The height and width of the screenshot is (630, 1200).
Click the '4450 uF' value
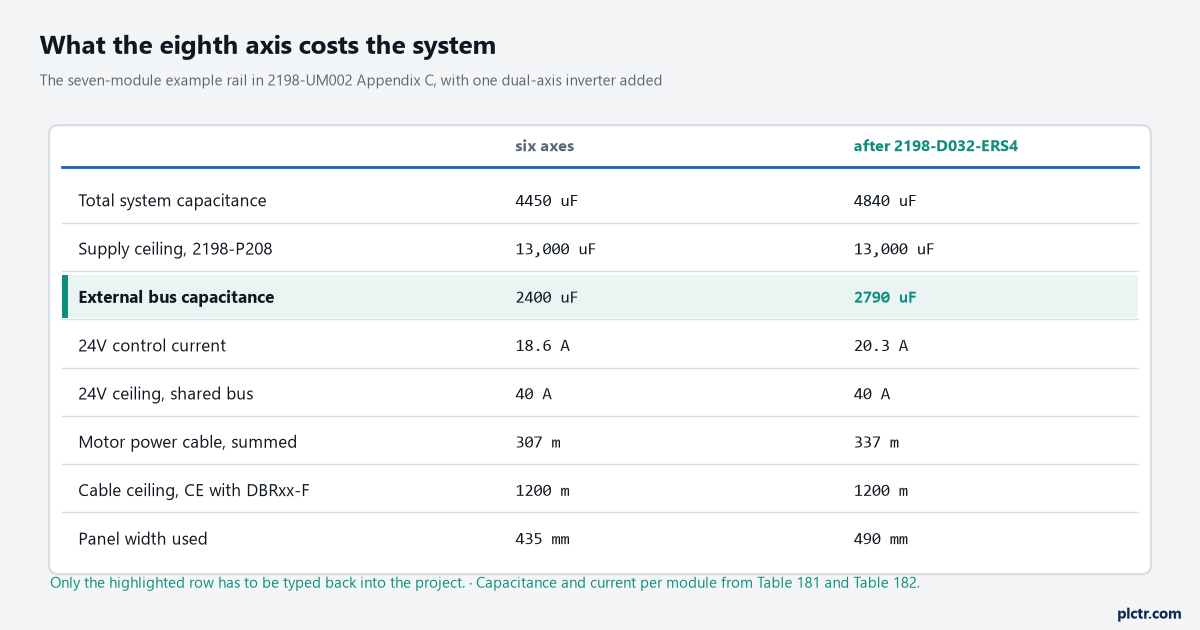tap(546, 200)
